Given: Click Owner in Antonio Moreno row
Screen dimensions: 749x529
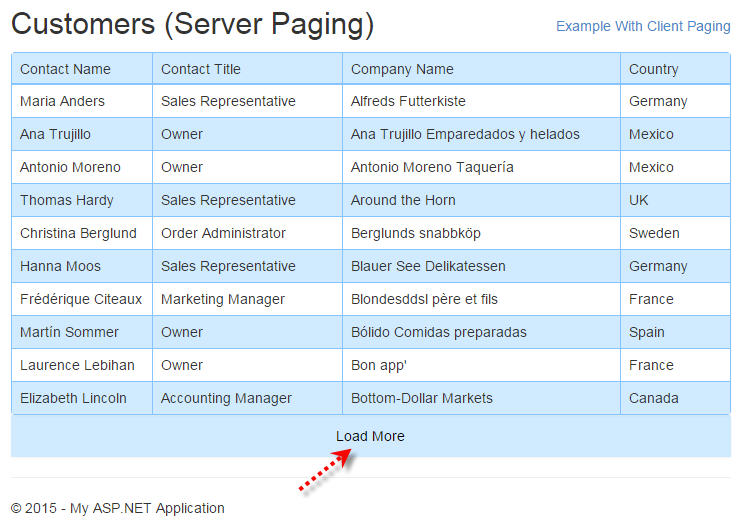Looking at the screenshot, I should pyautogui.click(x=247, y=167).
